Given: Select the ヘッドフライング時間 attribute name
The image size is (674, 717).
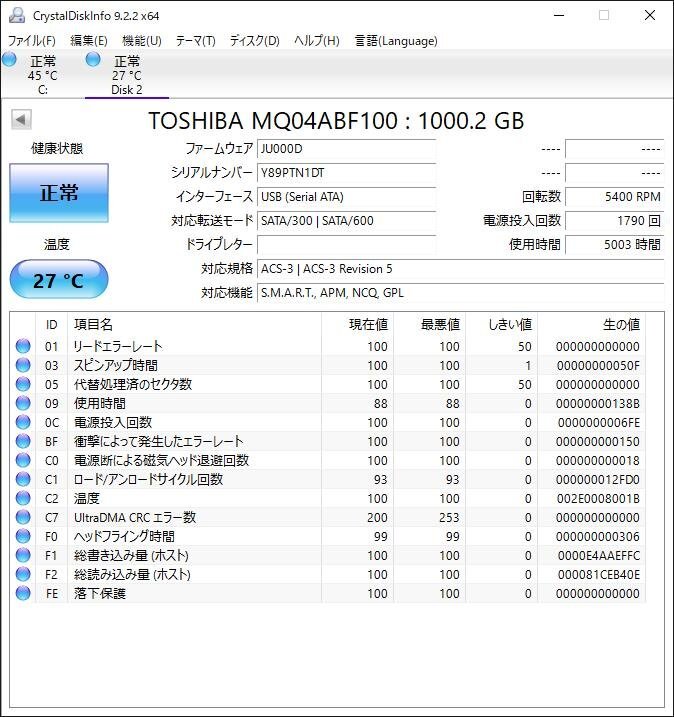Looking at the screenshot, I should point(124,536).
